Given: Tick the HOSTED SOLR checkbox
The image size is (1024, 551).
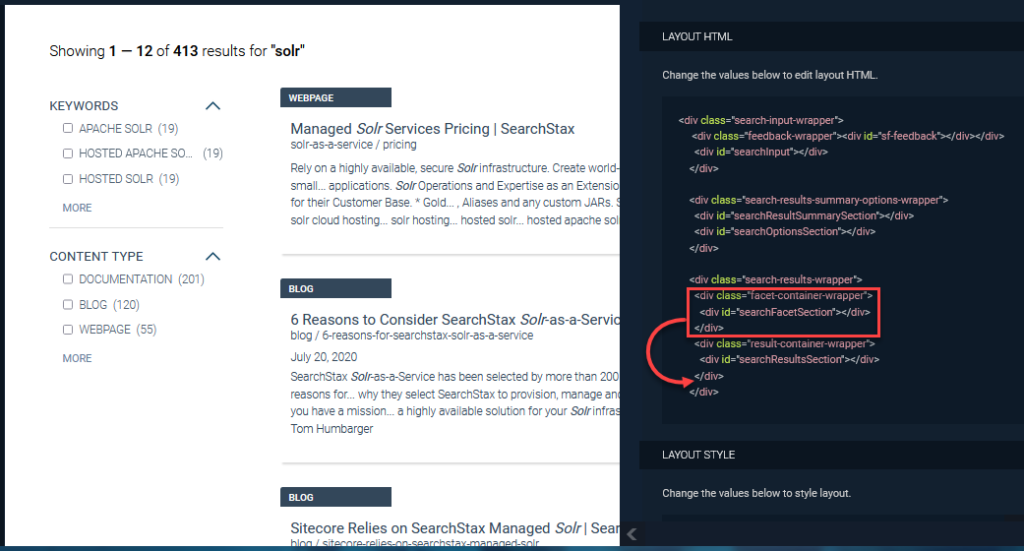Looking at the screenshot, I should (x=68, y=179).
